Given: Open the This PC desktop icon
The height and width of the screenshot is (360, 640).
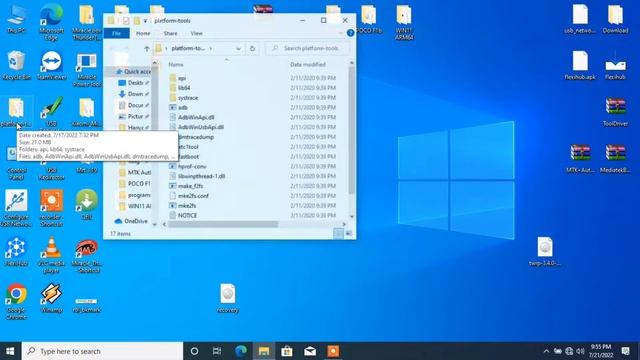Looking at the screenshot, I should click(x=16, y=19).
